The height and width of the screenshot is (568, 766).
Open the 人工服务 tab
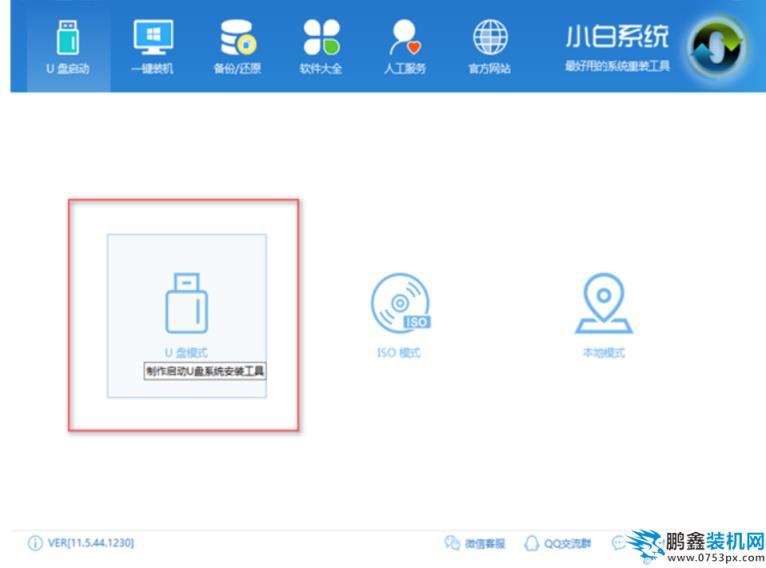(x=405, y=48)
